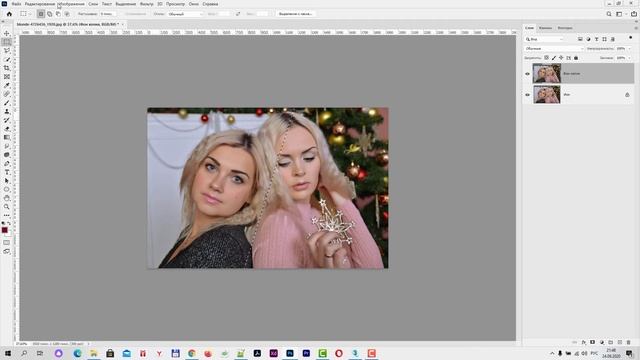The width and height of the screenshot is (640, 360).
Task: Select the Ellipse shape tool
Action: tap(7, 189)
